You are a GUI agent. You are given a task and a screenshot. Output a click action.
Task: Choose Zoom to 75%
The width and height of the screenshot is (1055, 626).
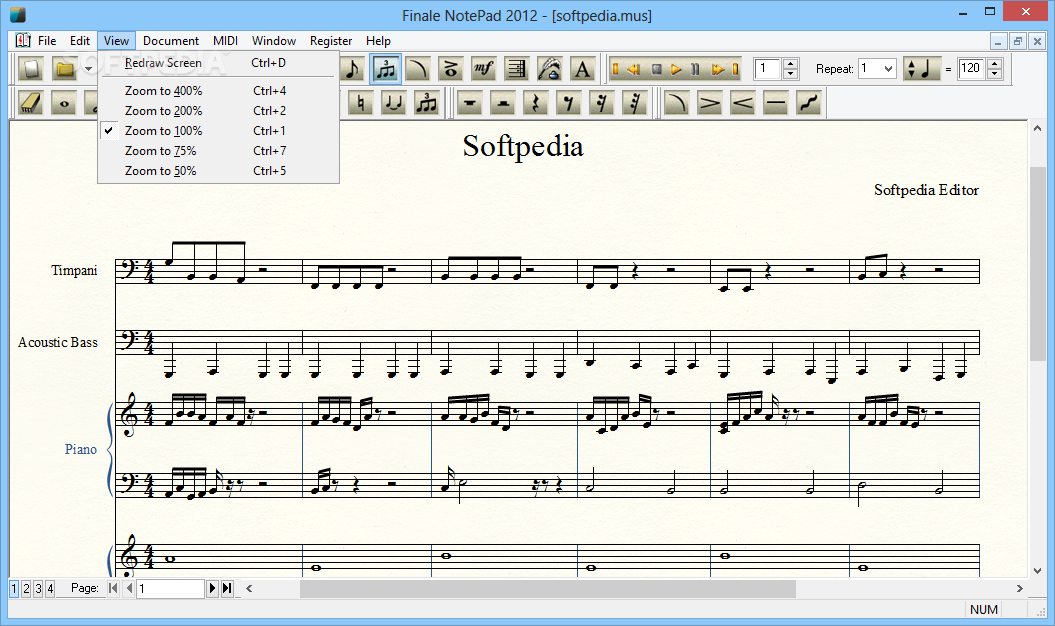[219, 151]
